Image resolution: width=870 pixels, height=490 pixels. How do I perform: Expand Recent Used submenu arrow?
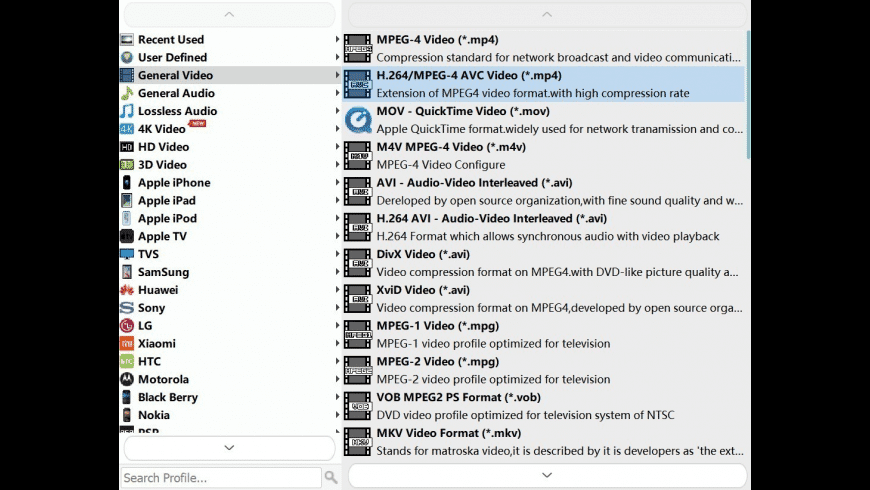[x=337, y=39]
